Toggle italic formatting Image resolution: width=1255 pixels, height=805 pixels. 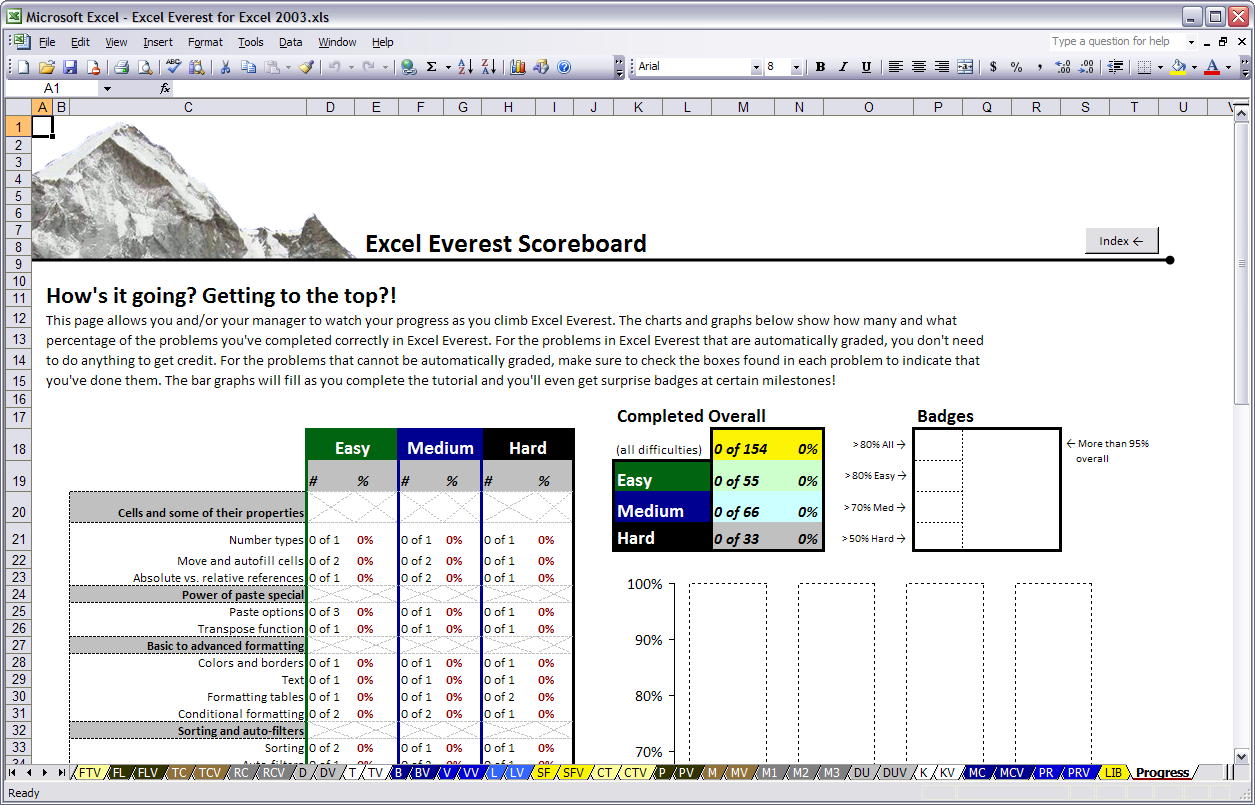point(843,67)
